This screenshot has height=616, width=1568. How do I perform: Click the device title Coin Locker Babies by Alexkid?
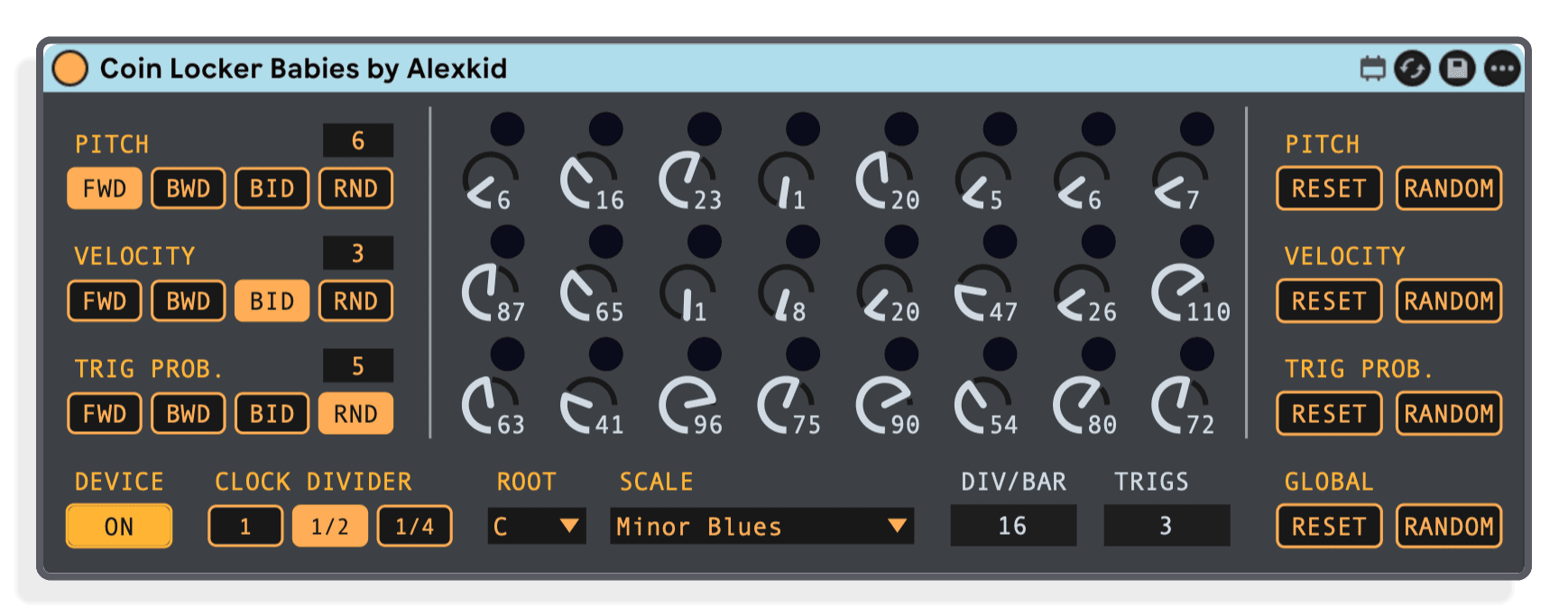tap(303, 69)
